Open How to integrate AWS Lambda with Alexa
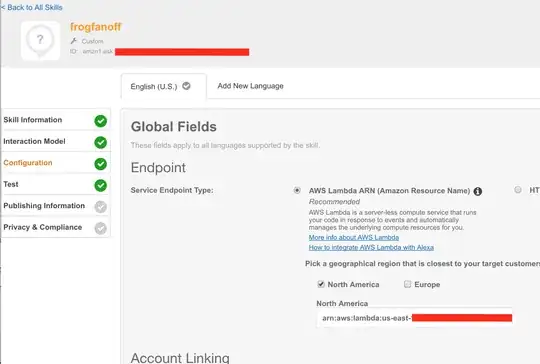540x364 pixels. coord(371,247)
